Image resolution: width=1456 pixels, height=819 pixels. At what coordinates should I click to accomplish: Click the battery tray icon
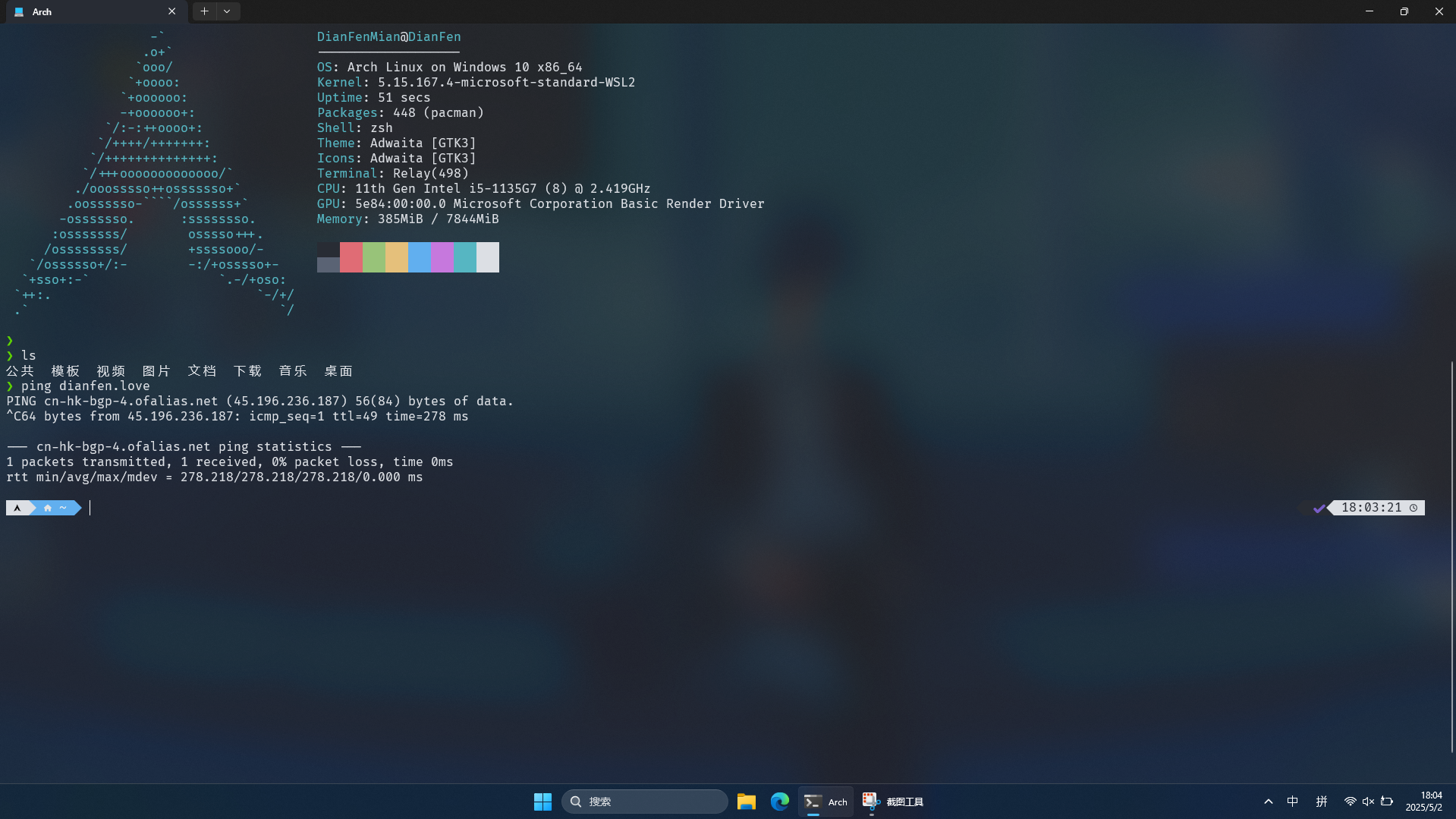point(1387,802)
